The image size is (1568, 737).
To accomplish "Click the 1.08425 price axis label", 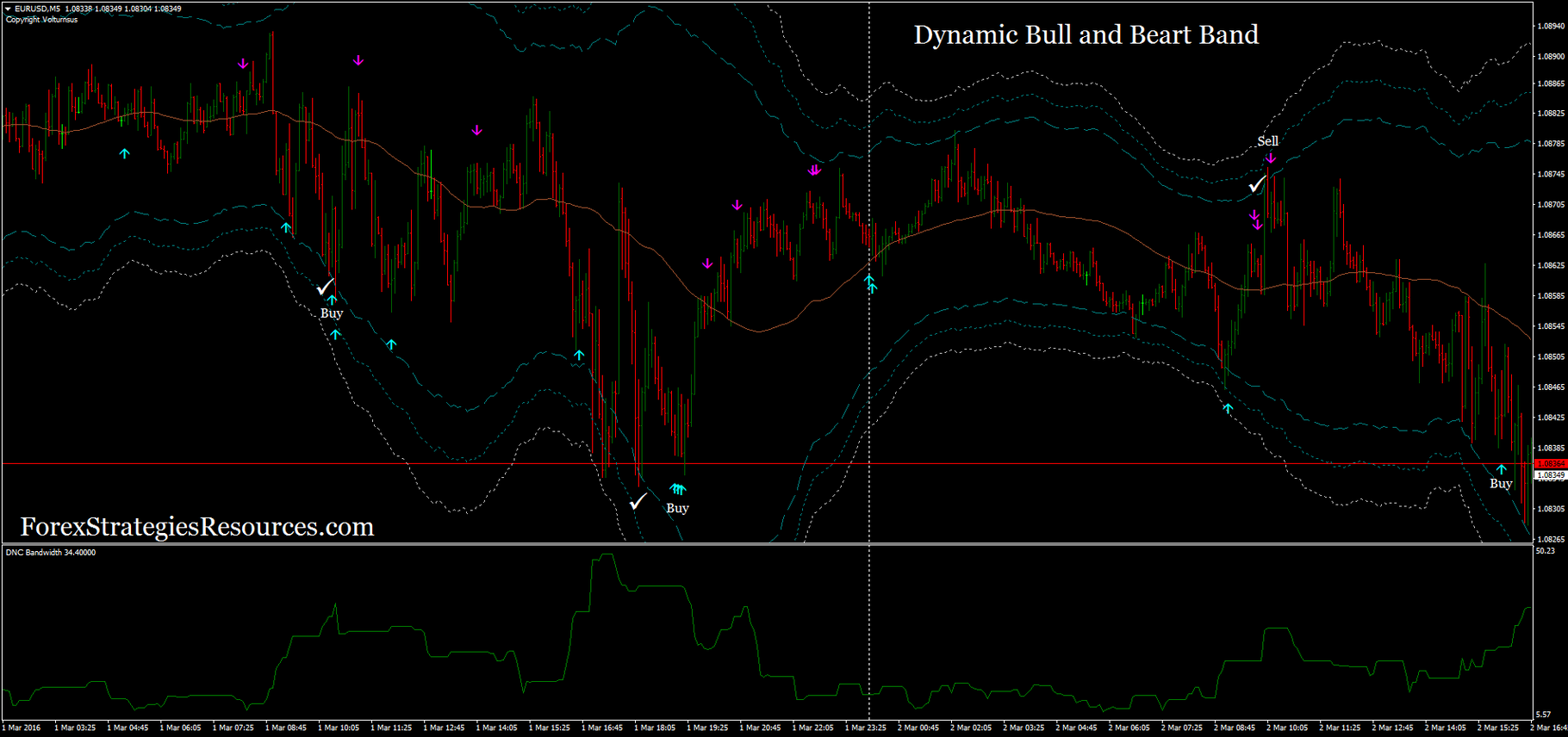I will (x=1551, y=418).
